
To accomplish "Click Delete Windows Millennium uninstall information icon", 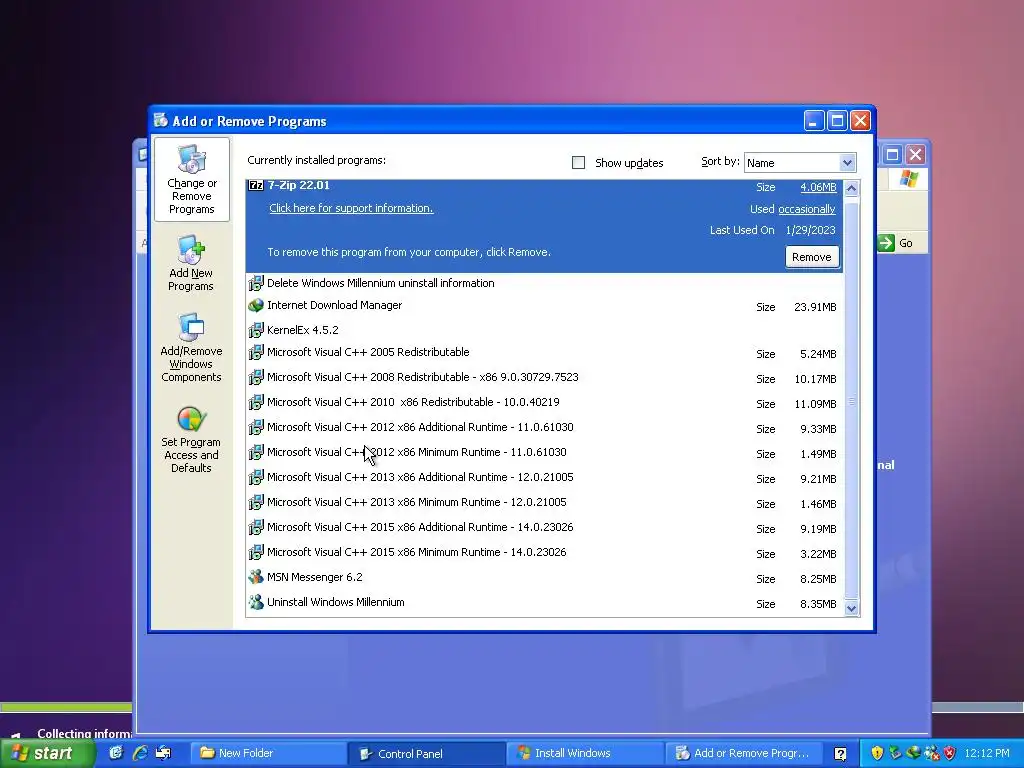I will 256,283.
